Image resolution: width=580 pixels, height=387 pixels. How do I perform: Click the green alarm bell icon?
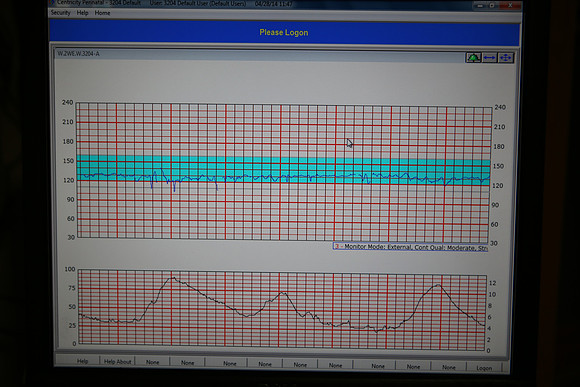473,58
